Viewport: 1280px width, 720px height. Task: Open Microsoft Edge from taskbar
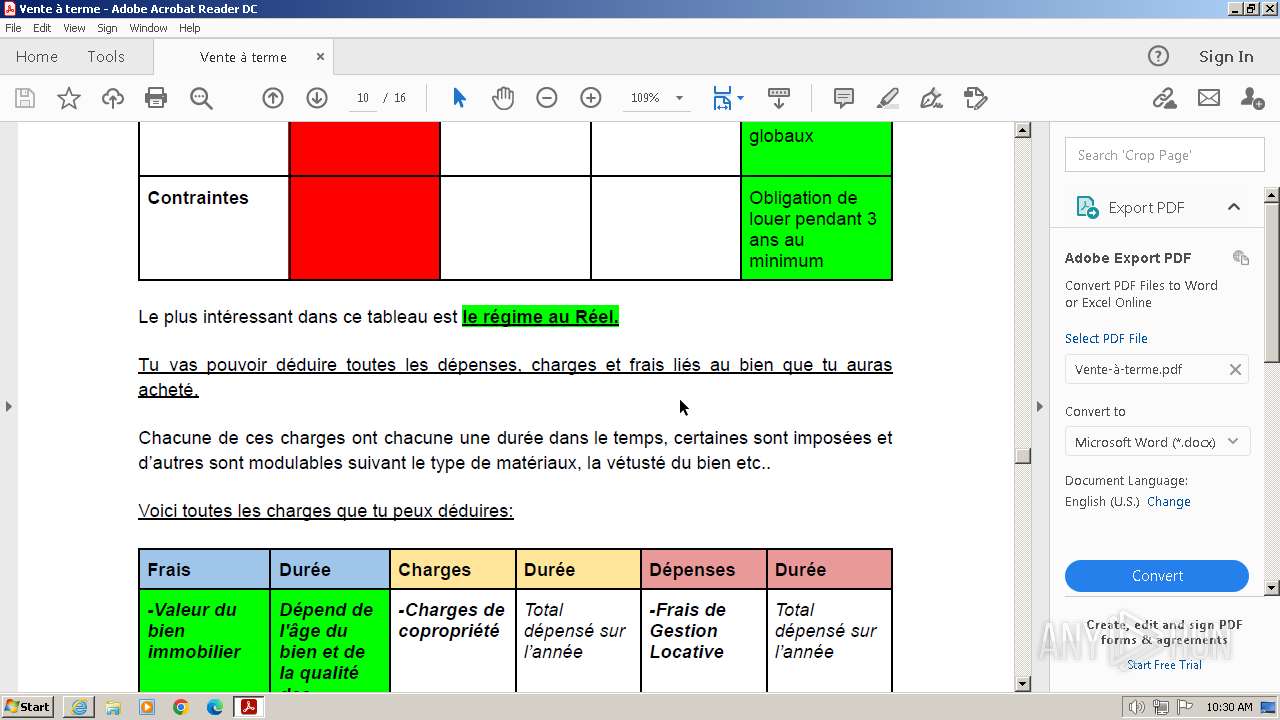pos(214,707)
